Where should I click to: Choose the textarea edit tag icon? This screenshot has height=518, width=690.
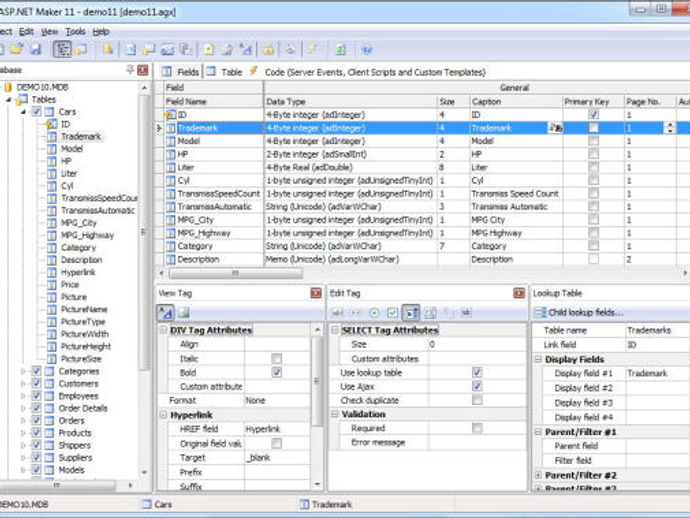tap(430, 313)
